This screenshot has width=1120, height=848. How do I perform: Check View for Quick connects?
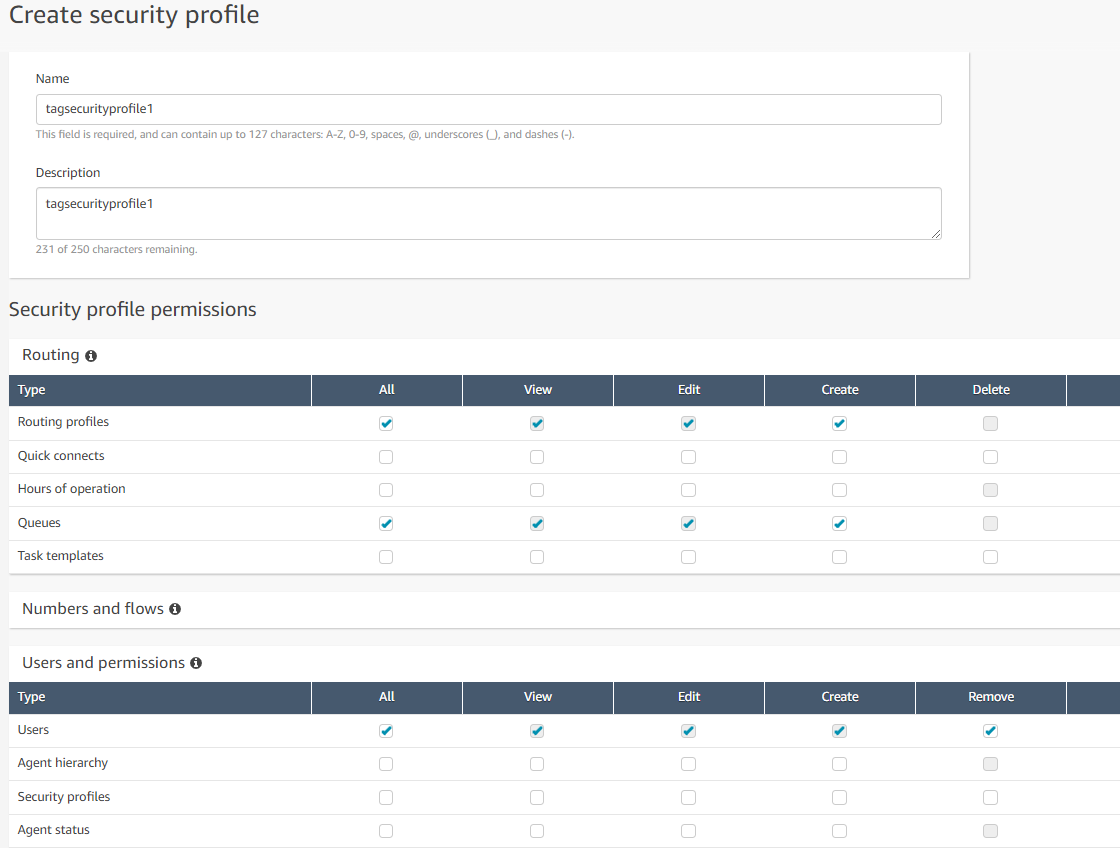(537, 457)
